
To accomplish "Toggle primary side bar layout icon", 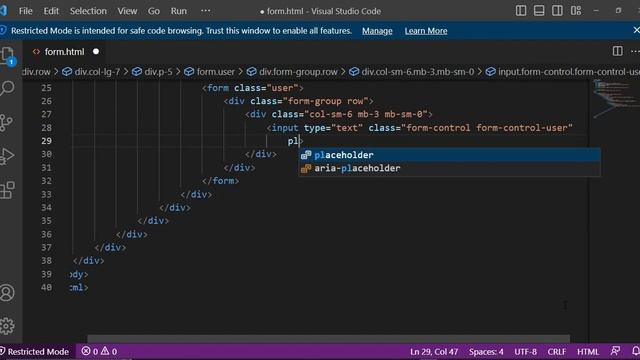I will (x=521, y=11).
